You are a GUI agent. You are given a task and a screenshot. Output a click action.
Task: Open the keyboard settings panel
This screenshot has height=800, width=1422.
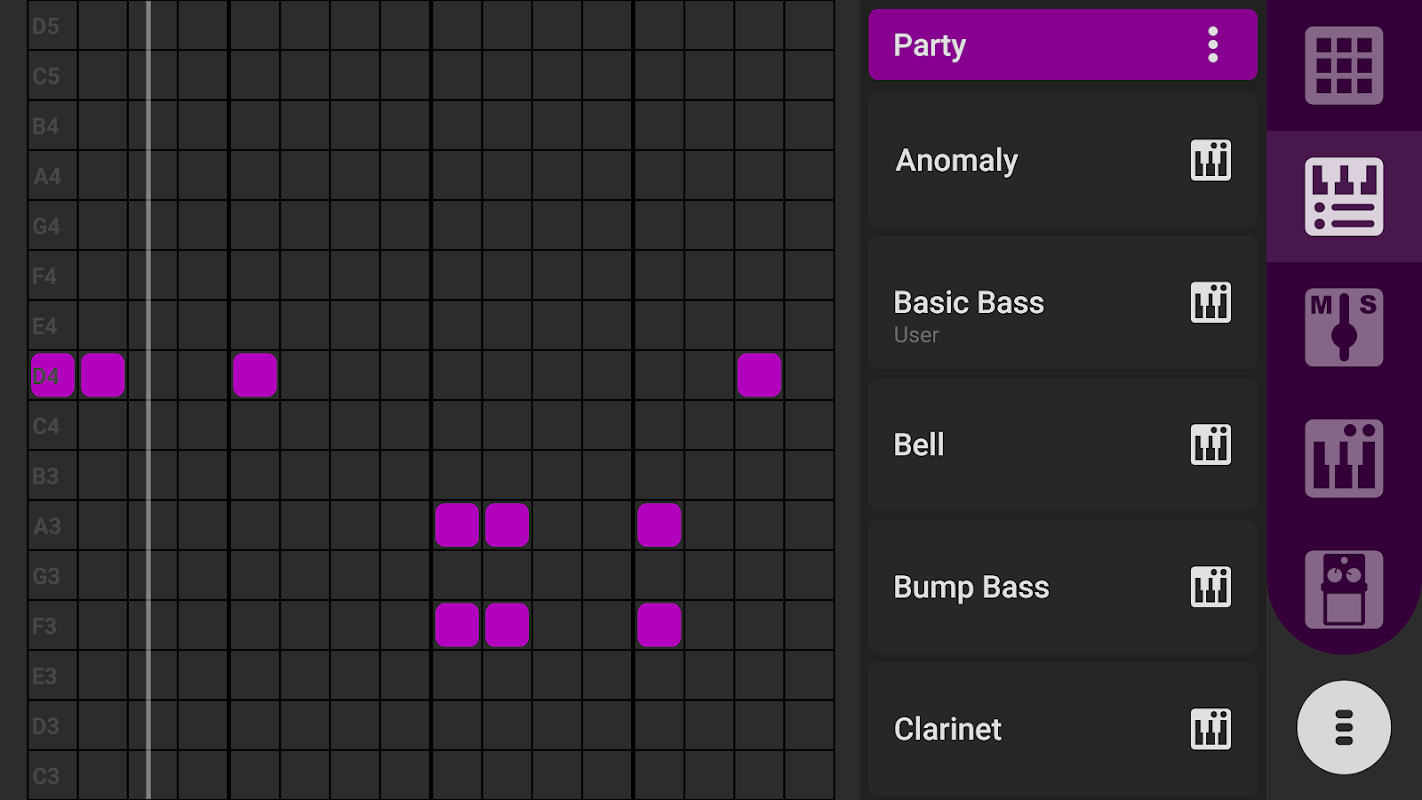pyautogui.click(x=1343, y=458)
